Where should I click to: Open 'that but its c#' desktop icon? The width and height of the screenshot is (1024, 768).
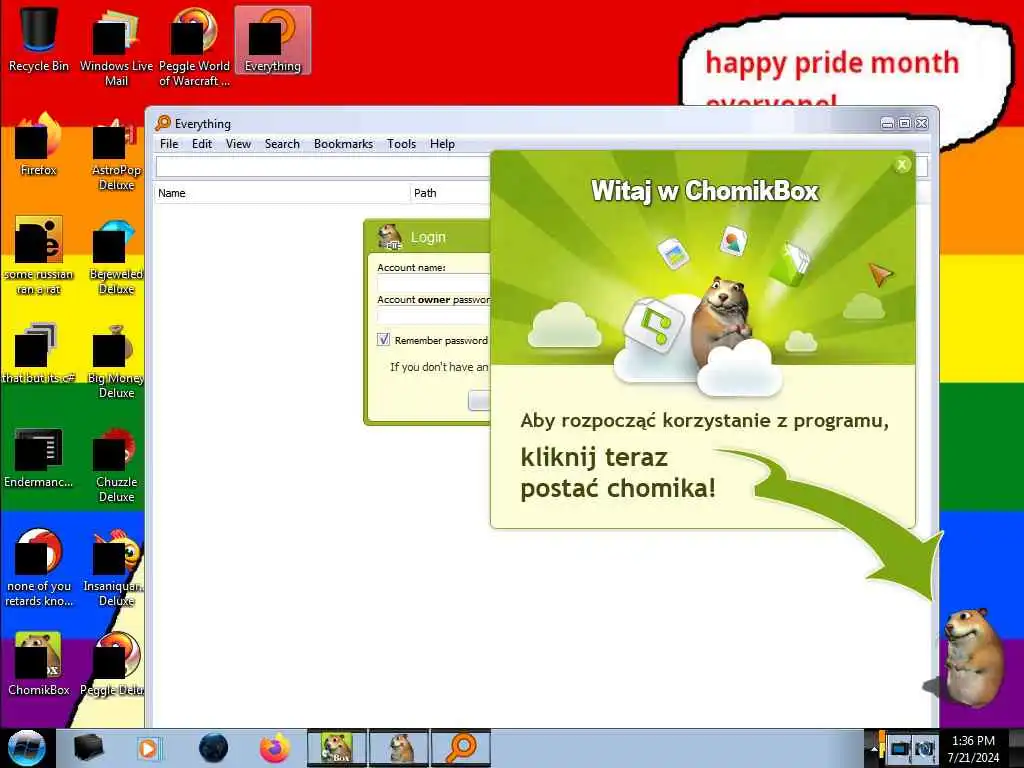click(x=39, y=351)
